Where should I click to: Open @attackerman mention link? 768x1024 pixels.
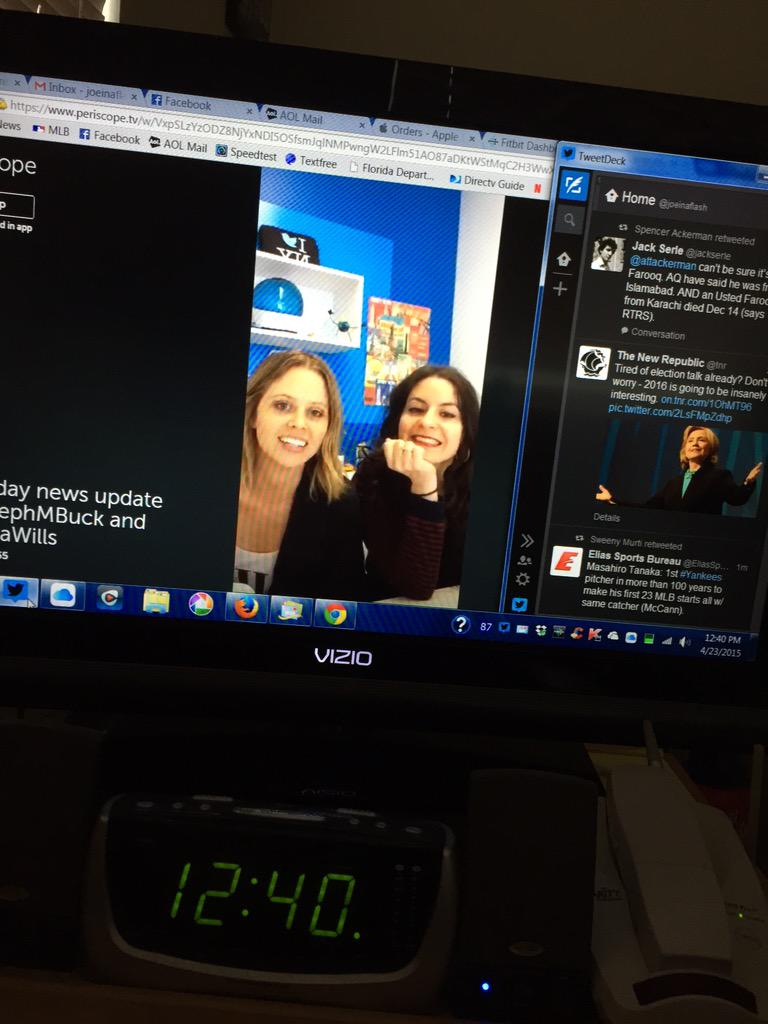(x=663, y=263)
